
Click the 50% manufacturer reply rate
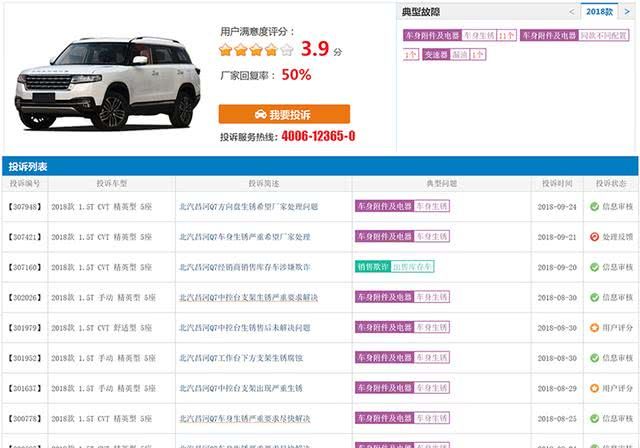296,75
